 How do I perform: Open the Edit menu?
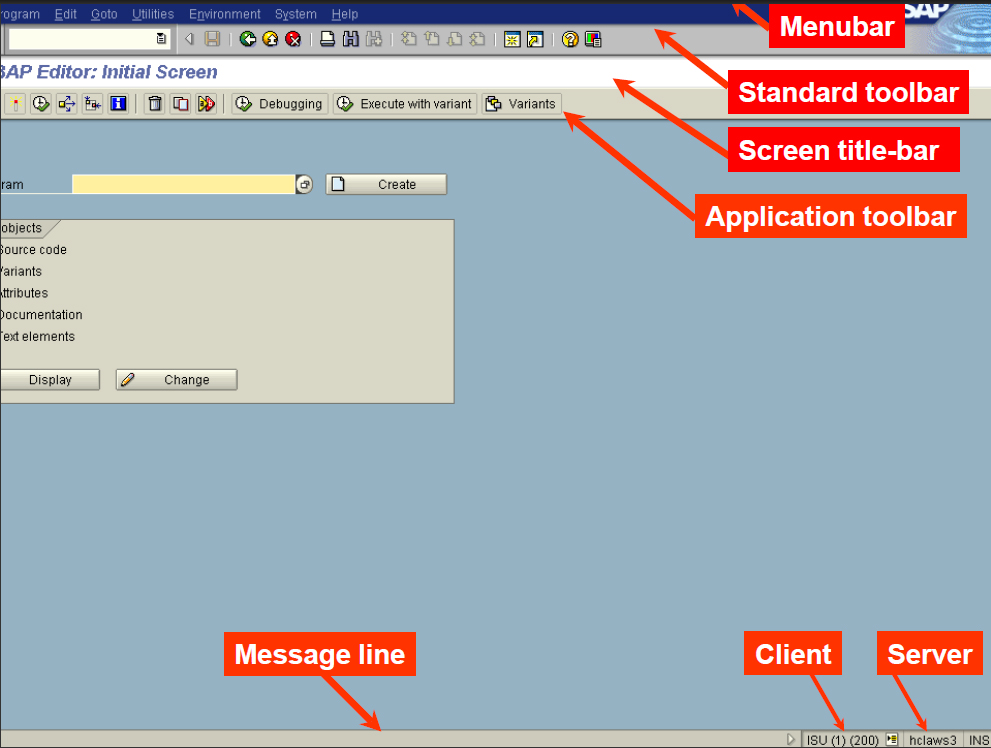point(66,14)
